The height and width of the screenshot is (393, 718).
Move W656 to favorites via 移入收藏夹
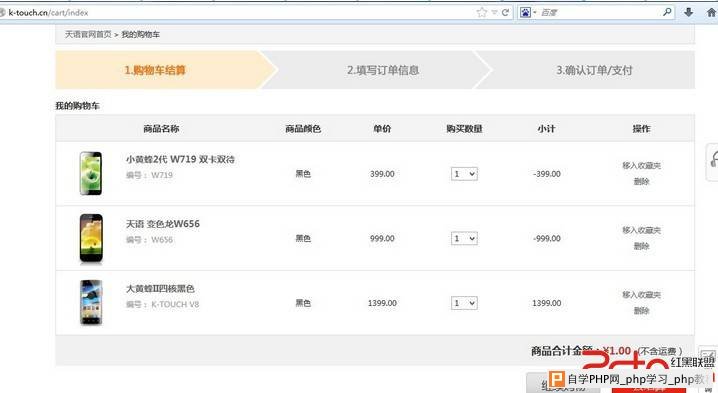point(641,230)
